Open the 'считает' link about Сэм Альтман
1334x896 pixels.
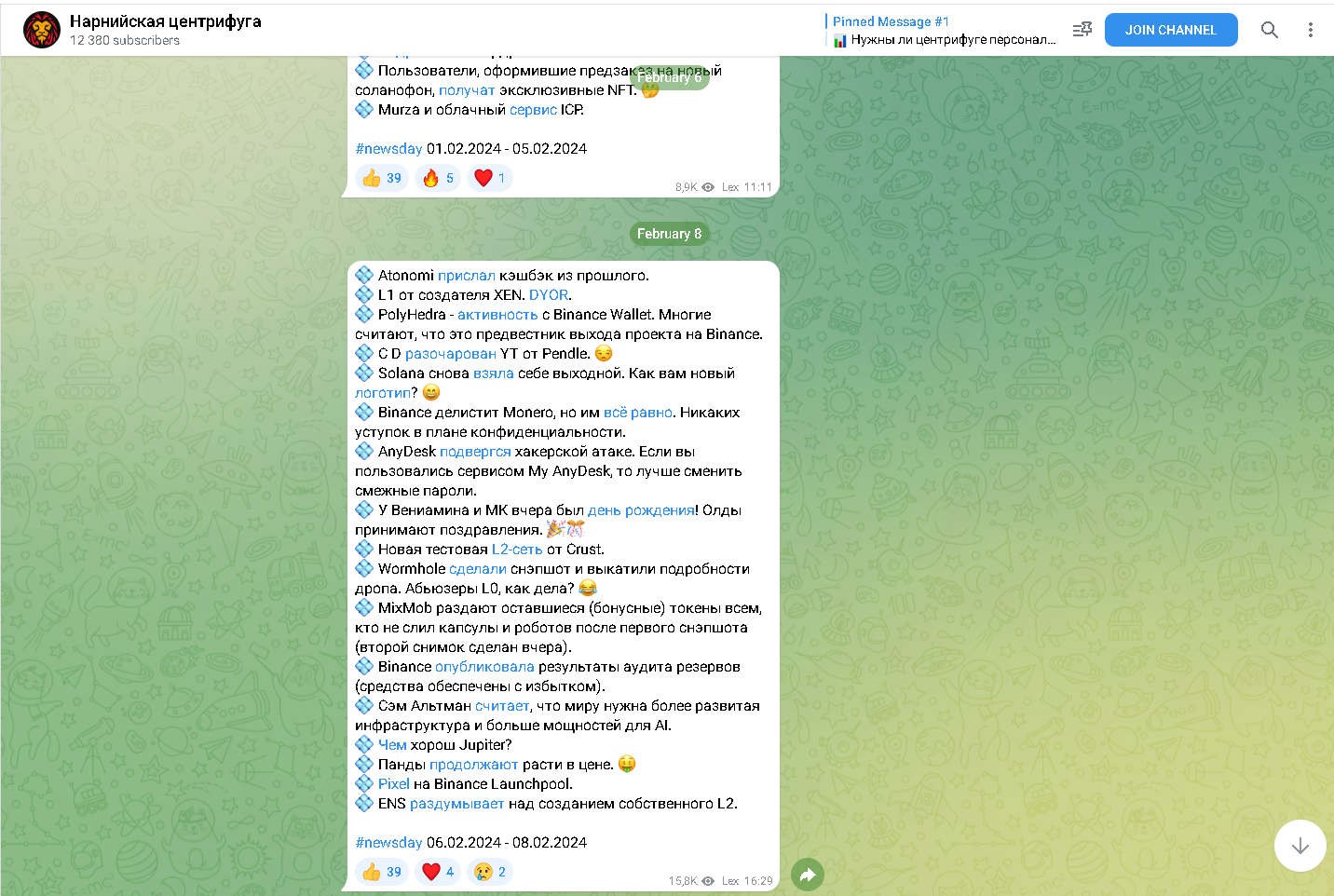tap(502, 706)
